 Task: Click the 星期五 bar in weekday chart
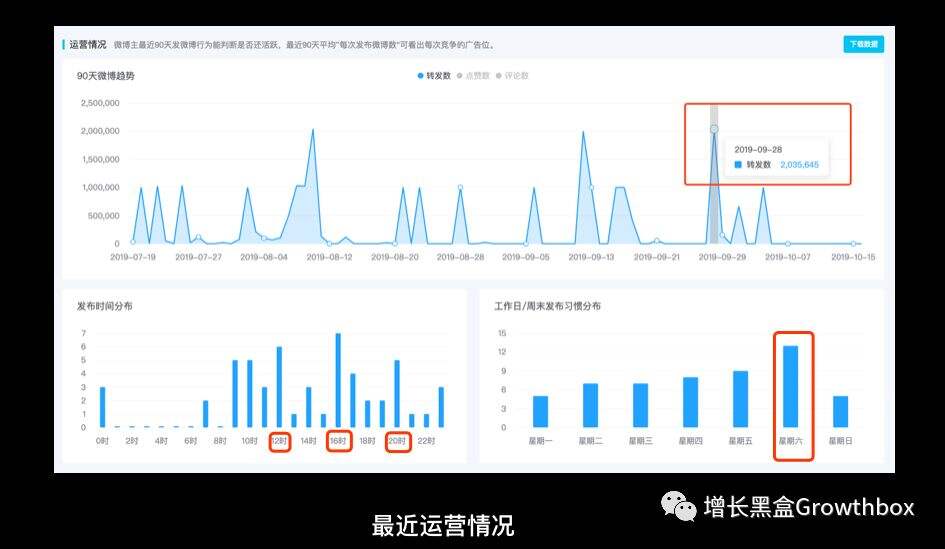coord(740,399)
